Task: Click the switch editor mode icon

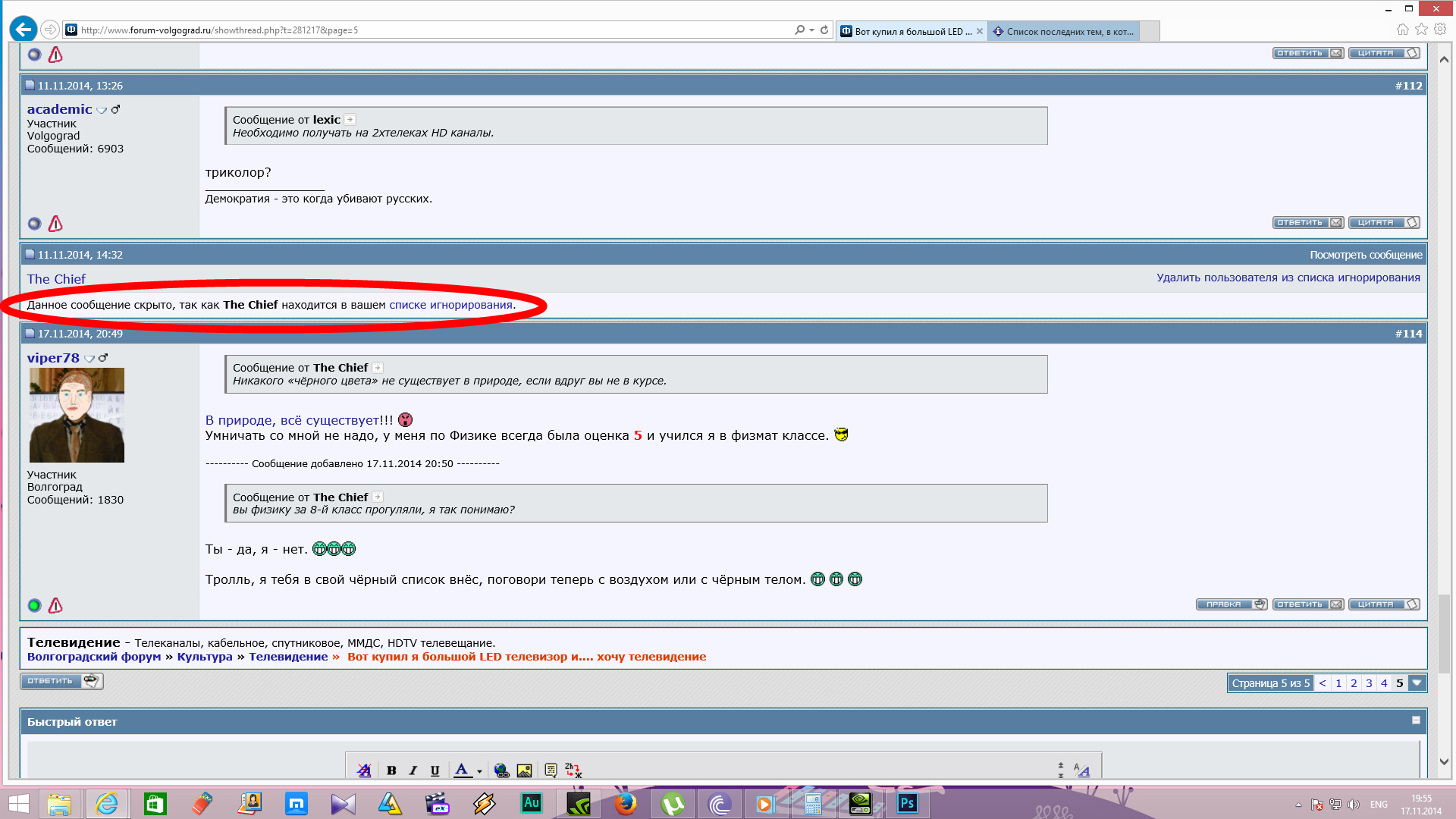Action: 1082,770
